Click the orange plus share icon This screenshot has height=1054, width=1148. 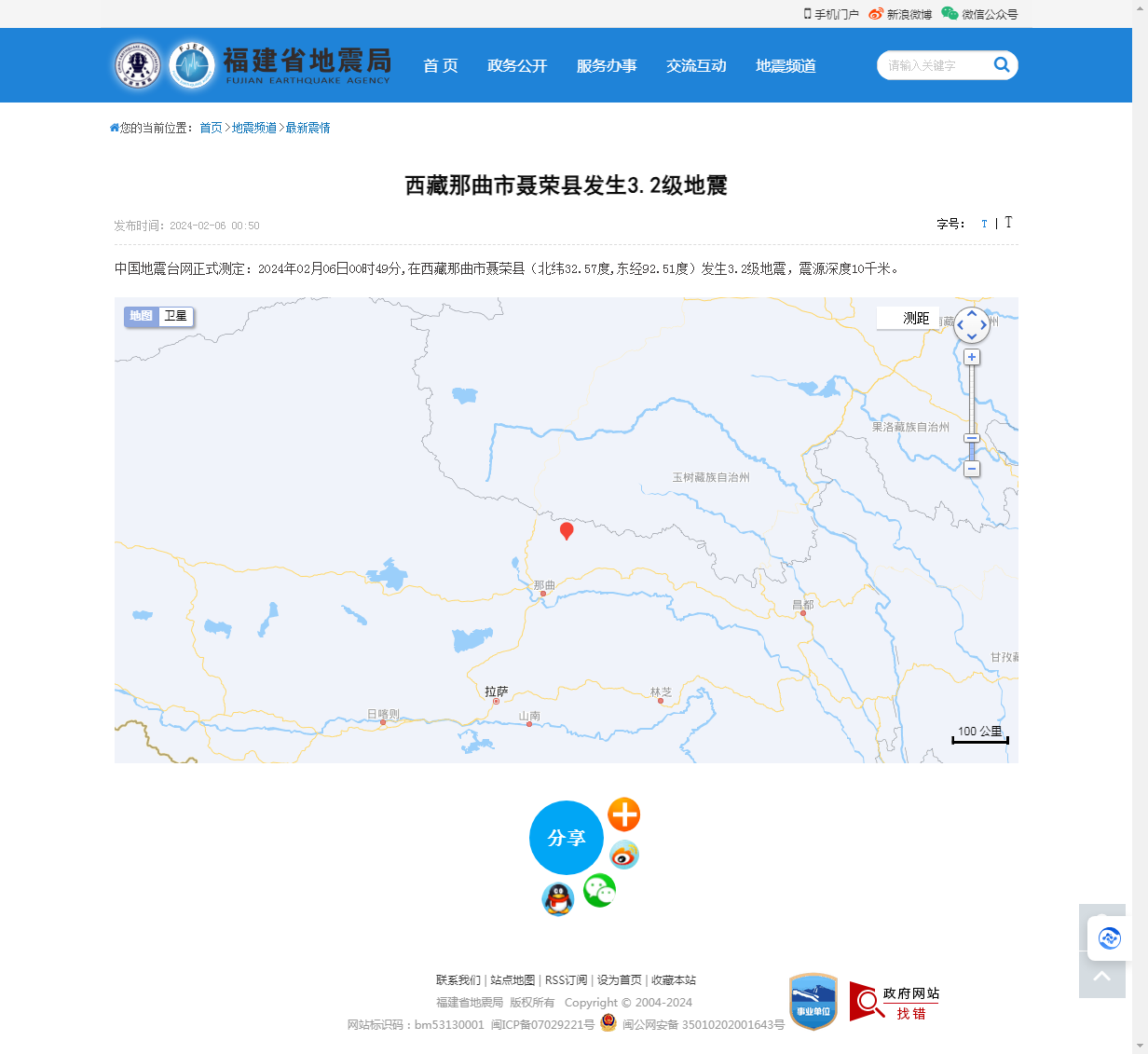(x=623, y=814)
